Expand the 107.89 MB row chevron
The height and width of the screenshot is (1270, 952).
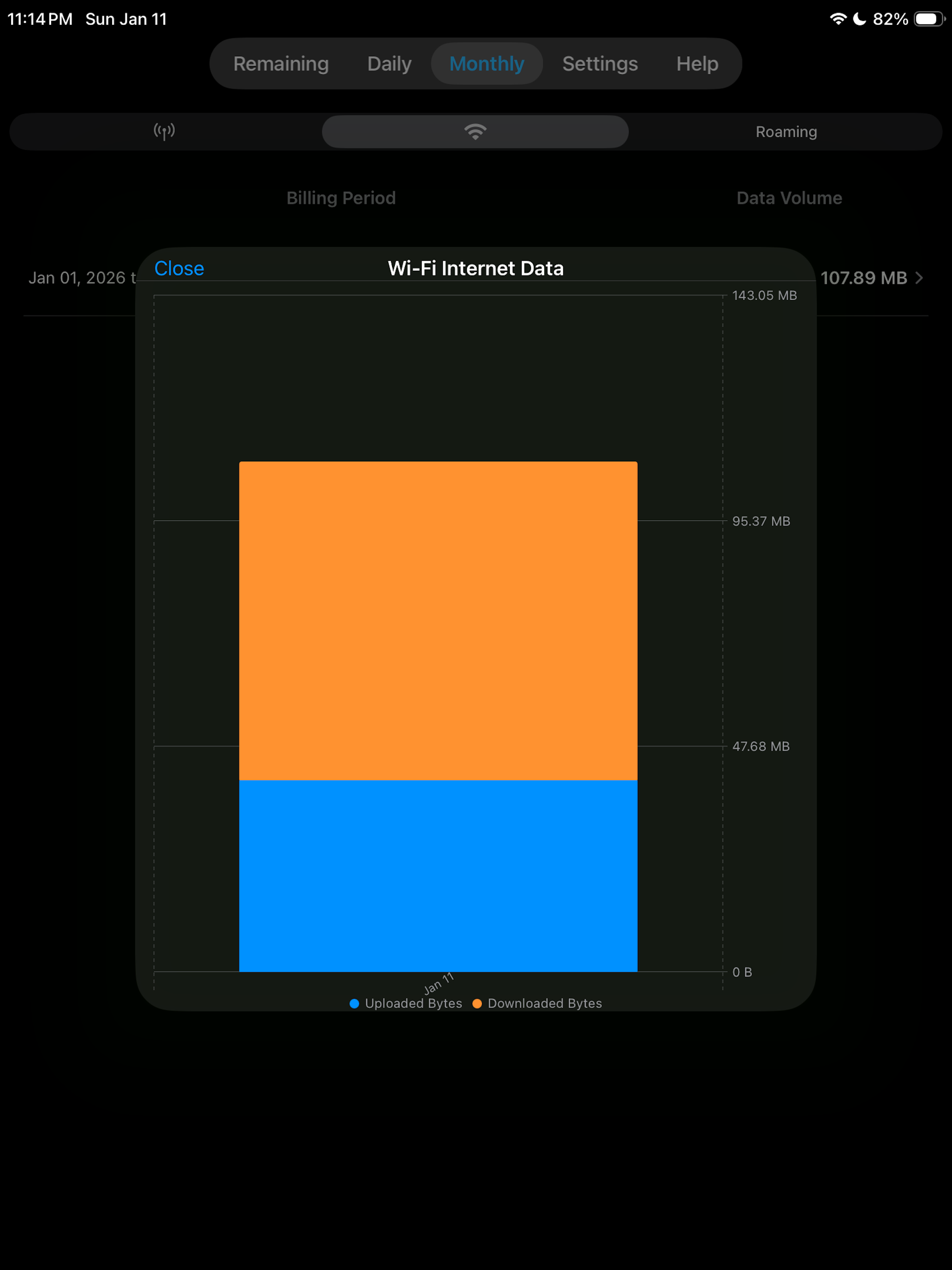point(919,278)
